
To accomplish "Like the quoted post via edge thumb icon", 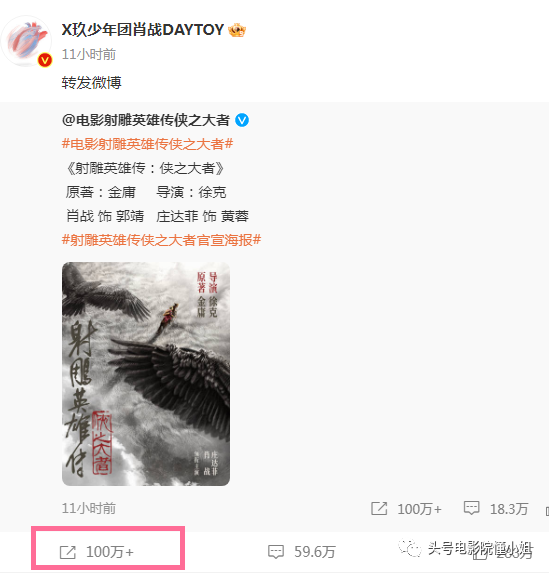I will tap(547, 511).
